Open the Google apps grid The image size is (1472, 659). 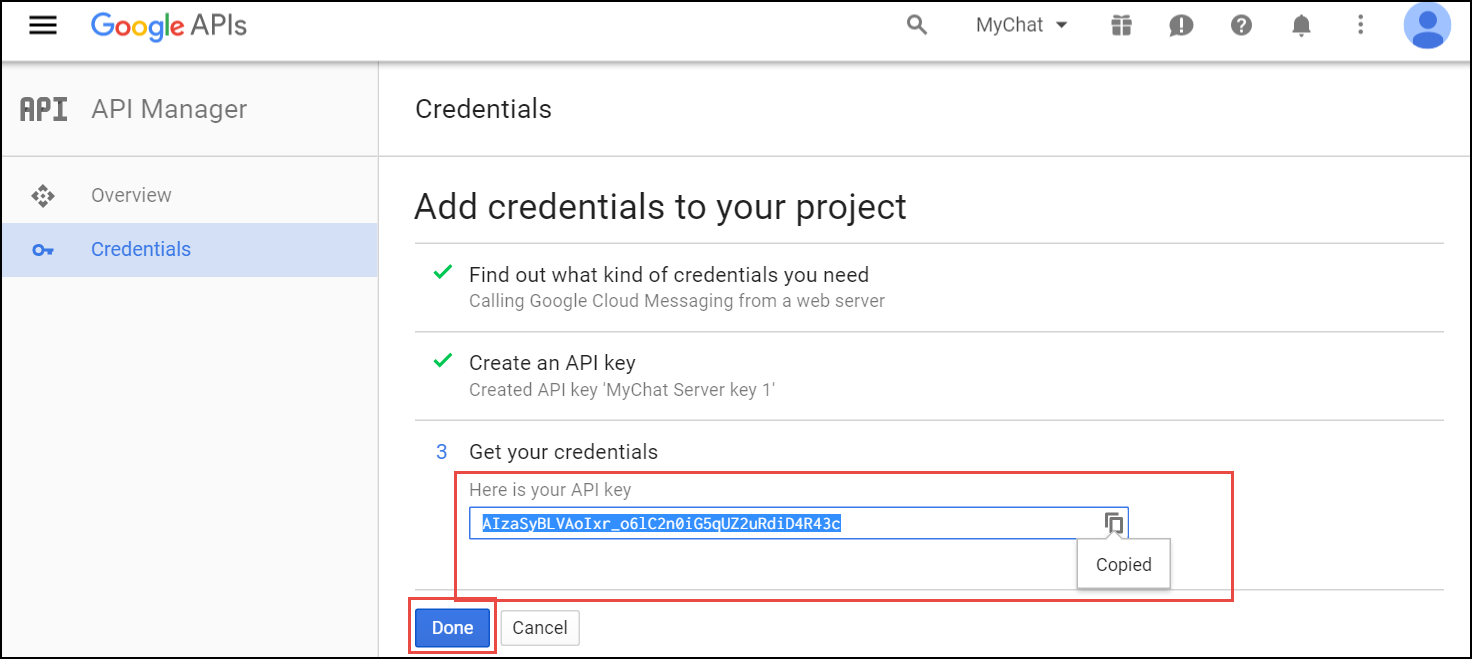pyautogui.click(x=1121, y=25)
